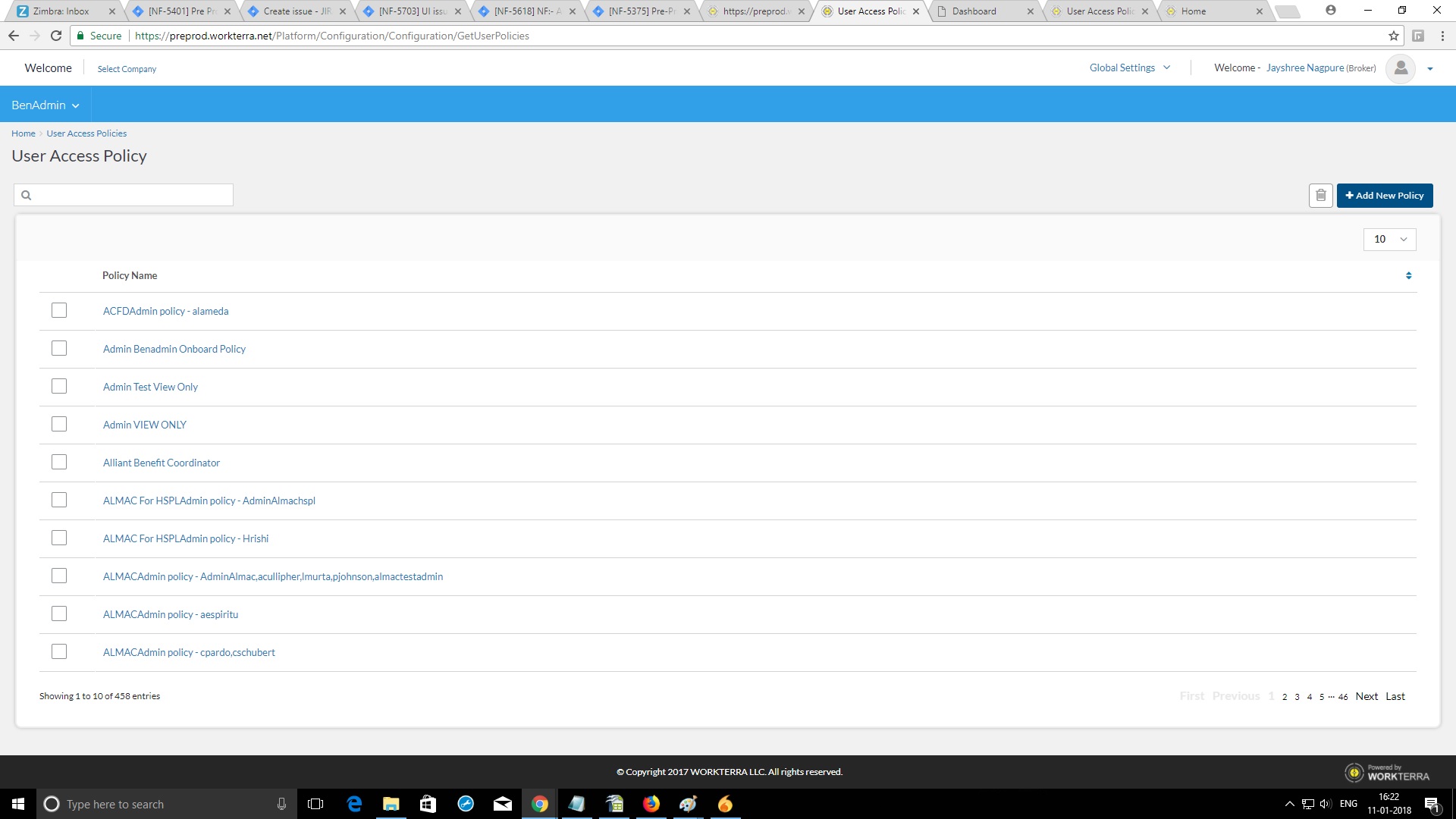Switch to the Zimbra: Inbox tab
Image resolution: width=1456 pixels, height=819 pixels.
(x=61, y=11)
